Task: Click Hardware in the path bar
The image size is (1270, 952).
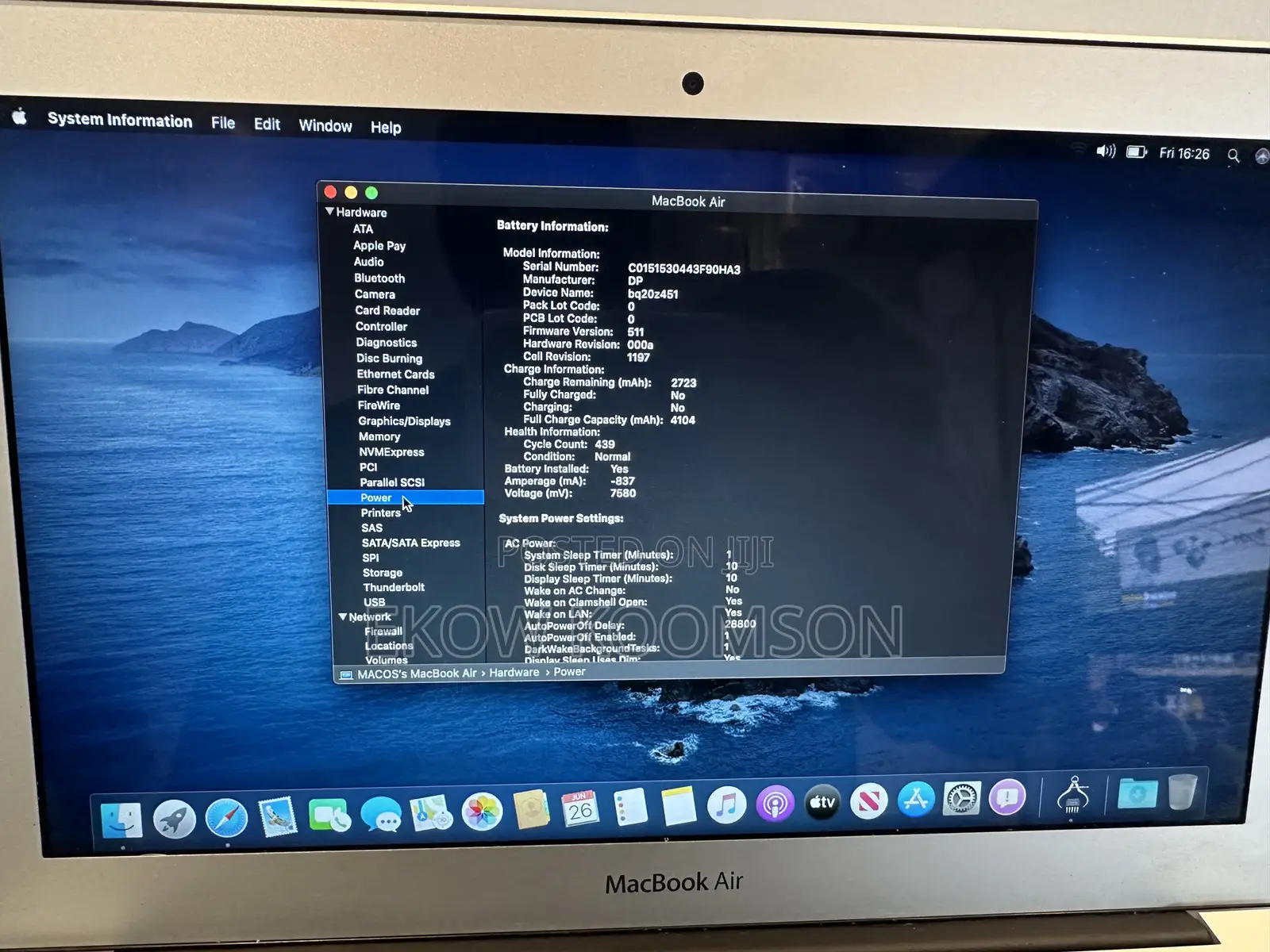Action: click(x=514, y=673)
